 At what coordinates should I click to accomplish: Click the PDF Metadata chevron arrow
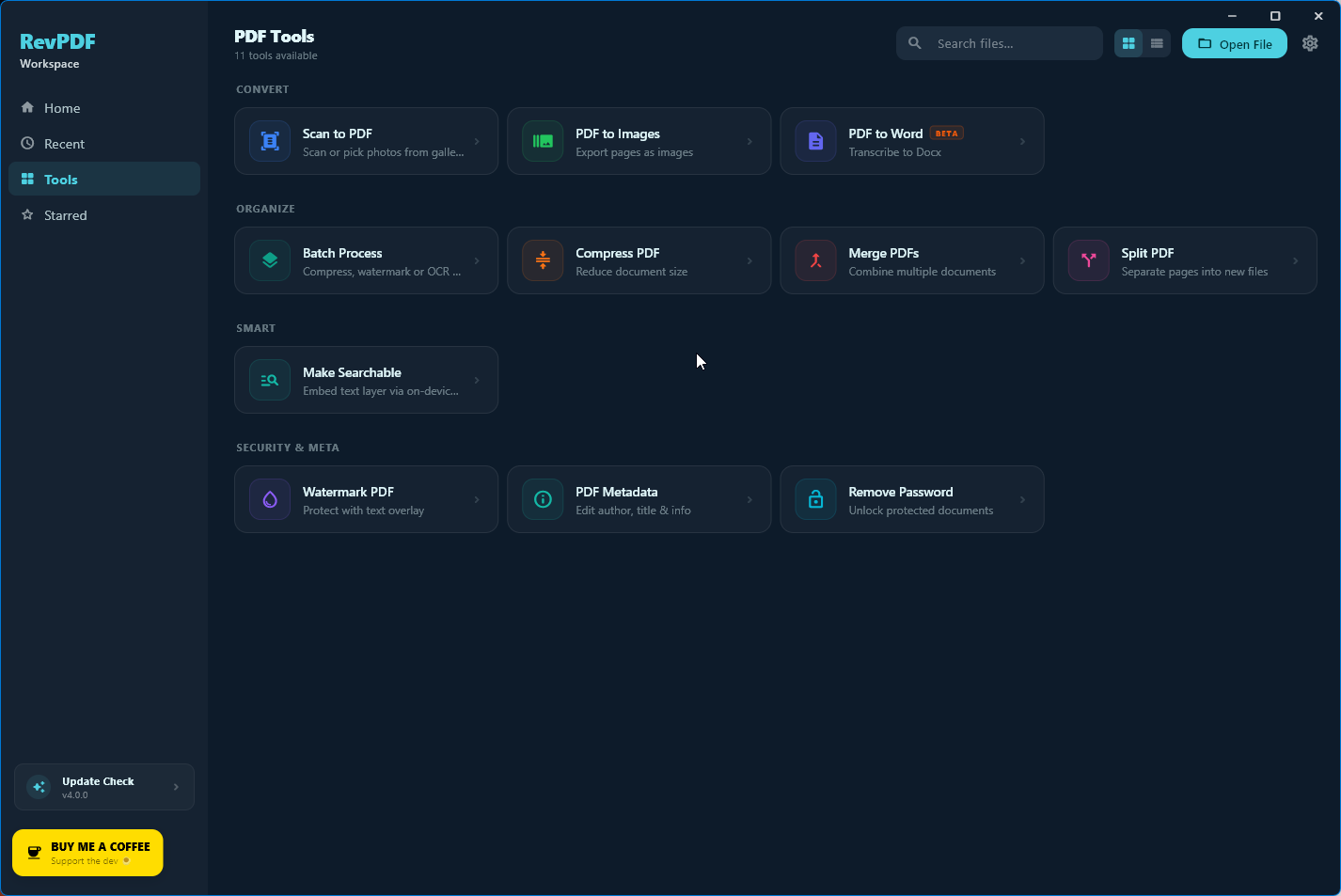pos(749,499)
